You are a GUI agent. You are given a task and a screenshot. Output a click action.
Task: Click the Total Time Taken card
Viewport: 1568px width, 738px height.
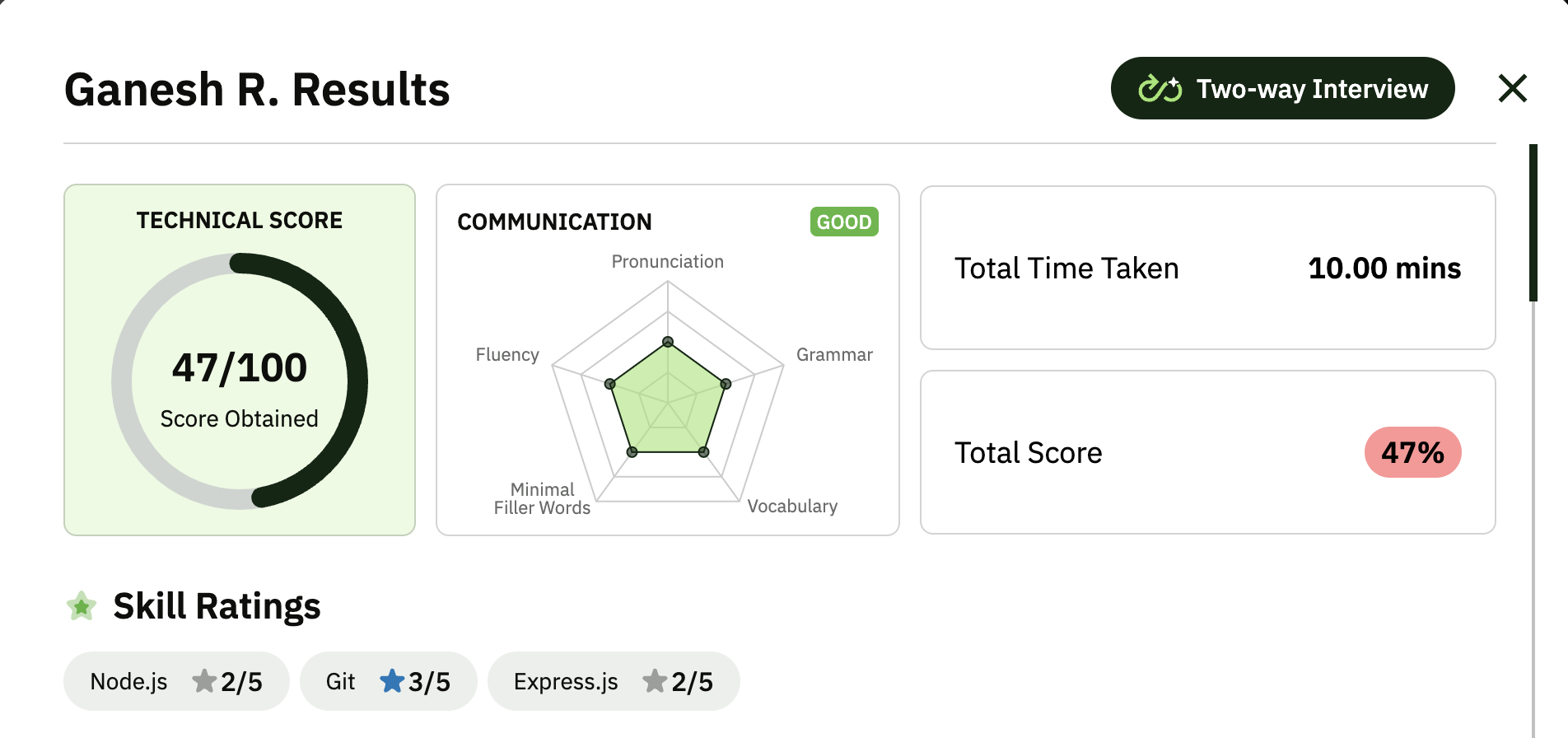point(1207,268)
